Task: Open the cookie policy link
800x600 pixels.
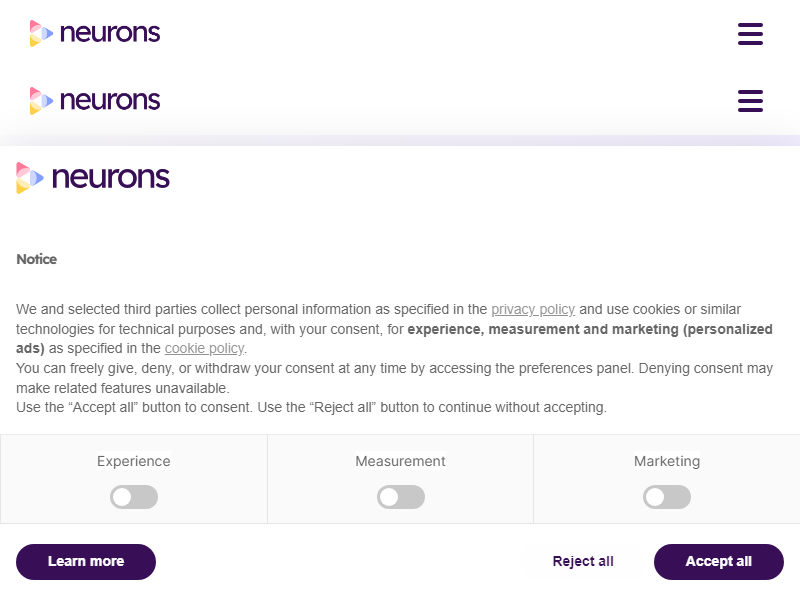Action: click(x=204, y=348)
